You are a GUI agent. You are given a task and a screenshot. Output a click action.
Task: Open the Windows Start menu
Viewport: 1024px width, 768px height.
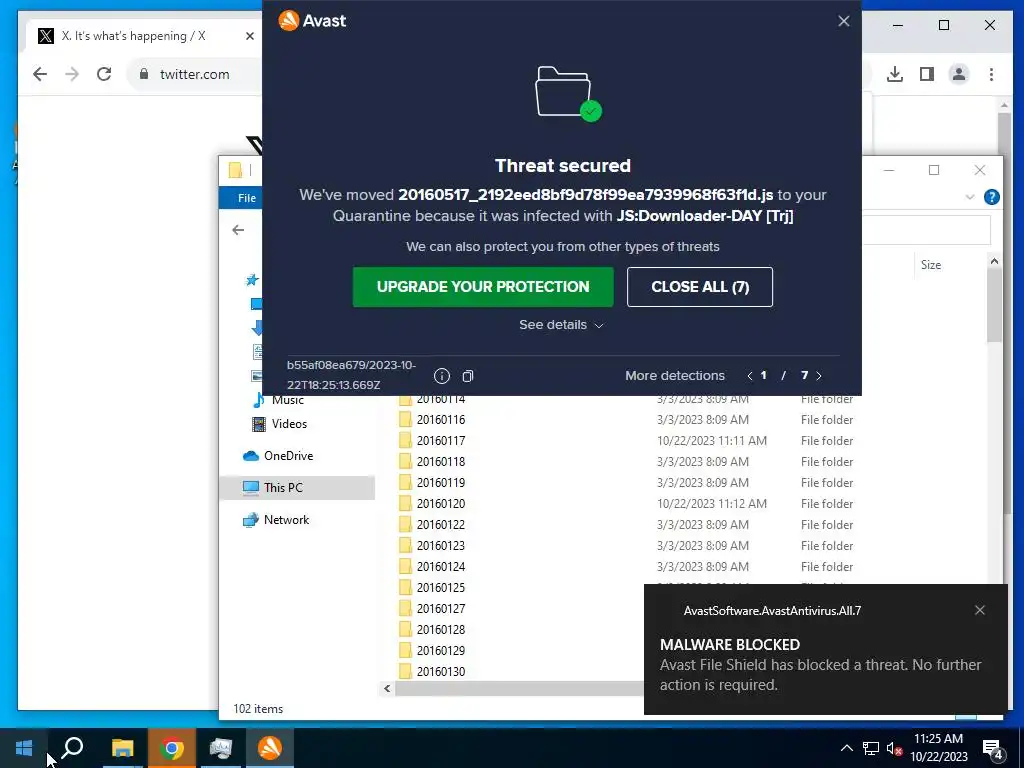click(x=24, y=748)
